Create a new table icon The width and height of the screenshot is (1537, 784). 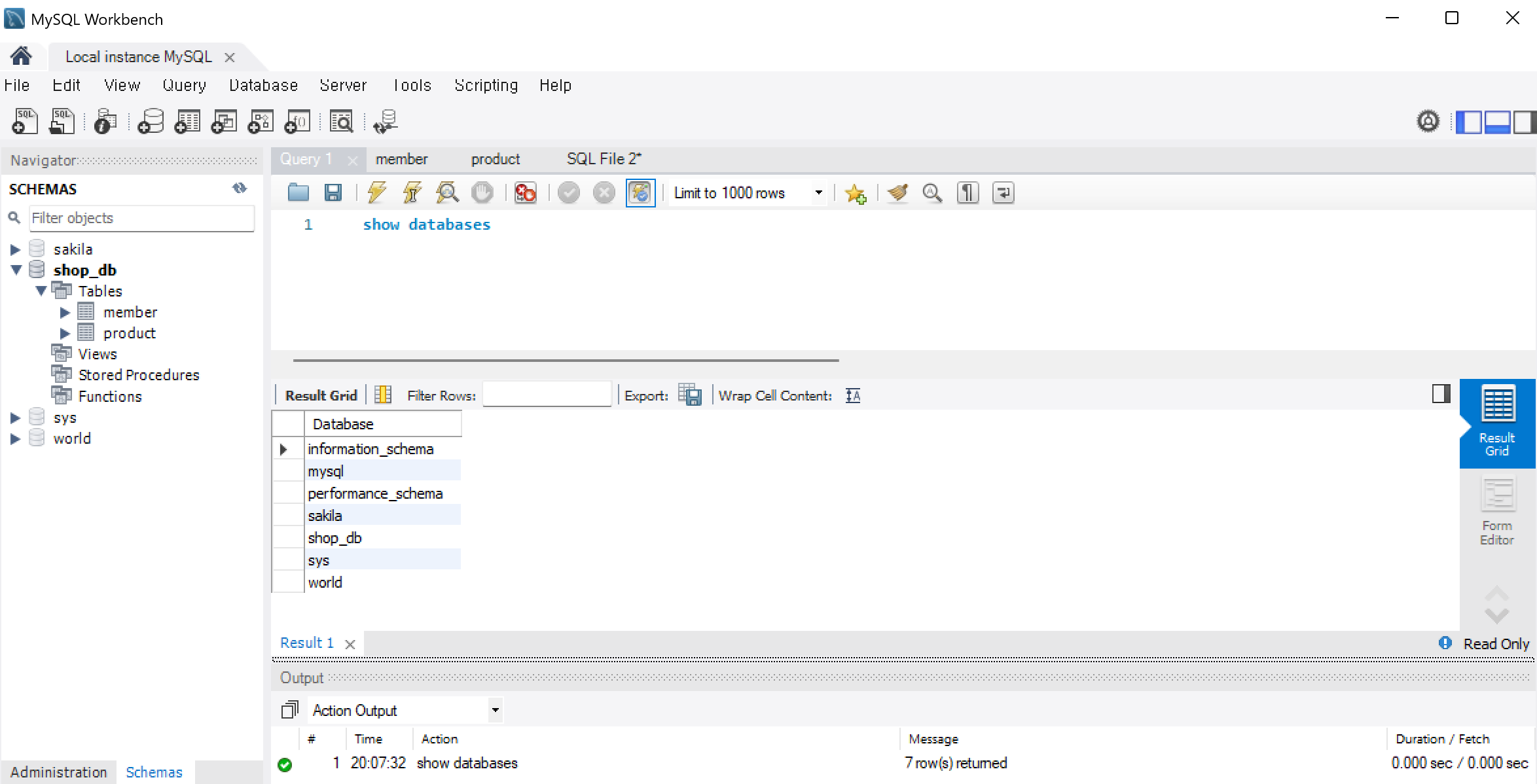tap(187, 122)
